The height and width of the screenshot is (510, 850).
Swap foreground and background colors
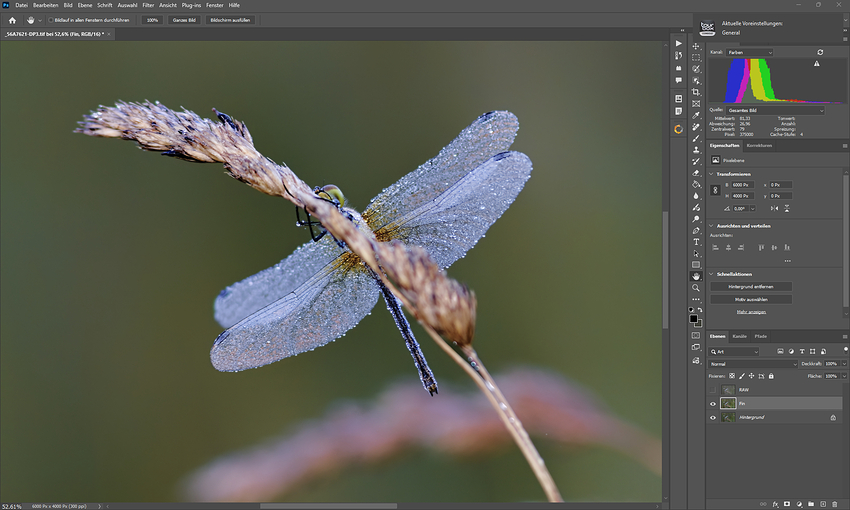[700, 309]
